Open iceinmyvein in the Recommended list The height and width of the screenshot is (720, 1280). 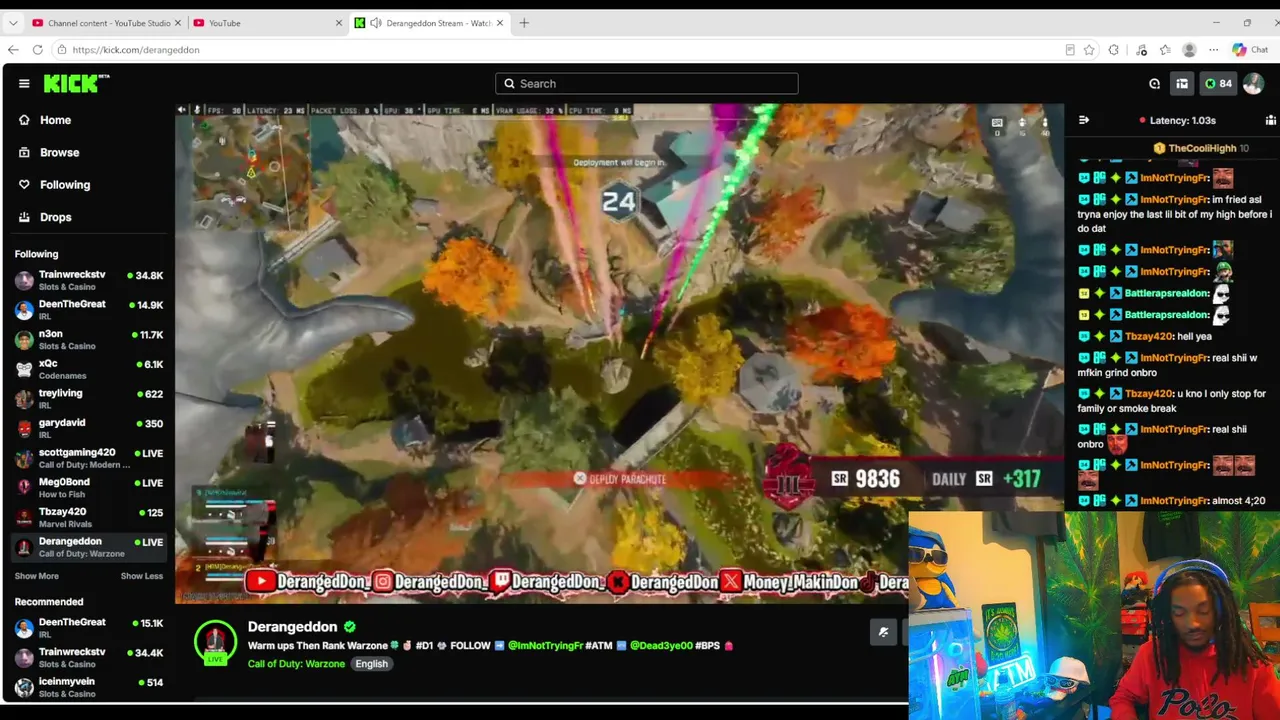pos(89,687)
